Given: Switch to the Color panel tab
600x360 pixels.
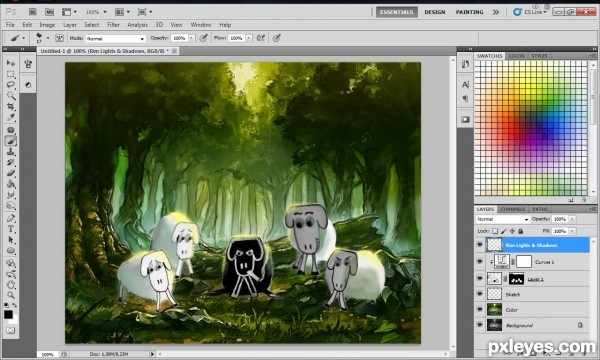Looking at the screenshot, I should [x=516, y=56].
